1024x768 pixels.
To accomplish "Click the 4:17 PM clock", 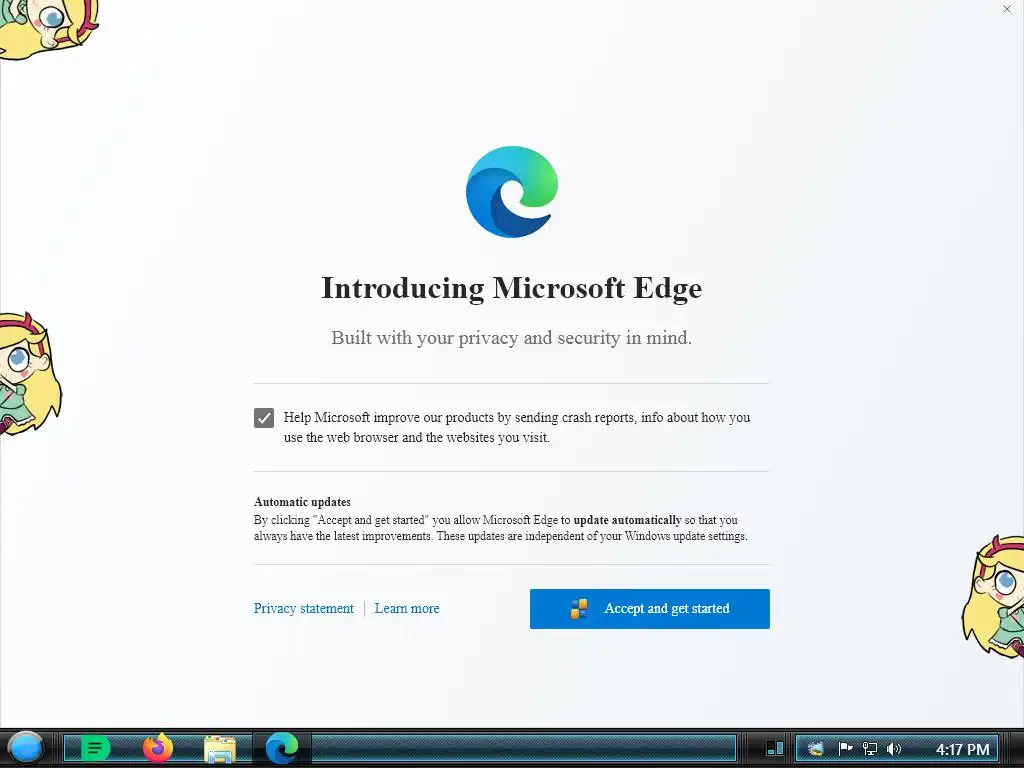I will pos(963,749).
